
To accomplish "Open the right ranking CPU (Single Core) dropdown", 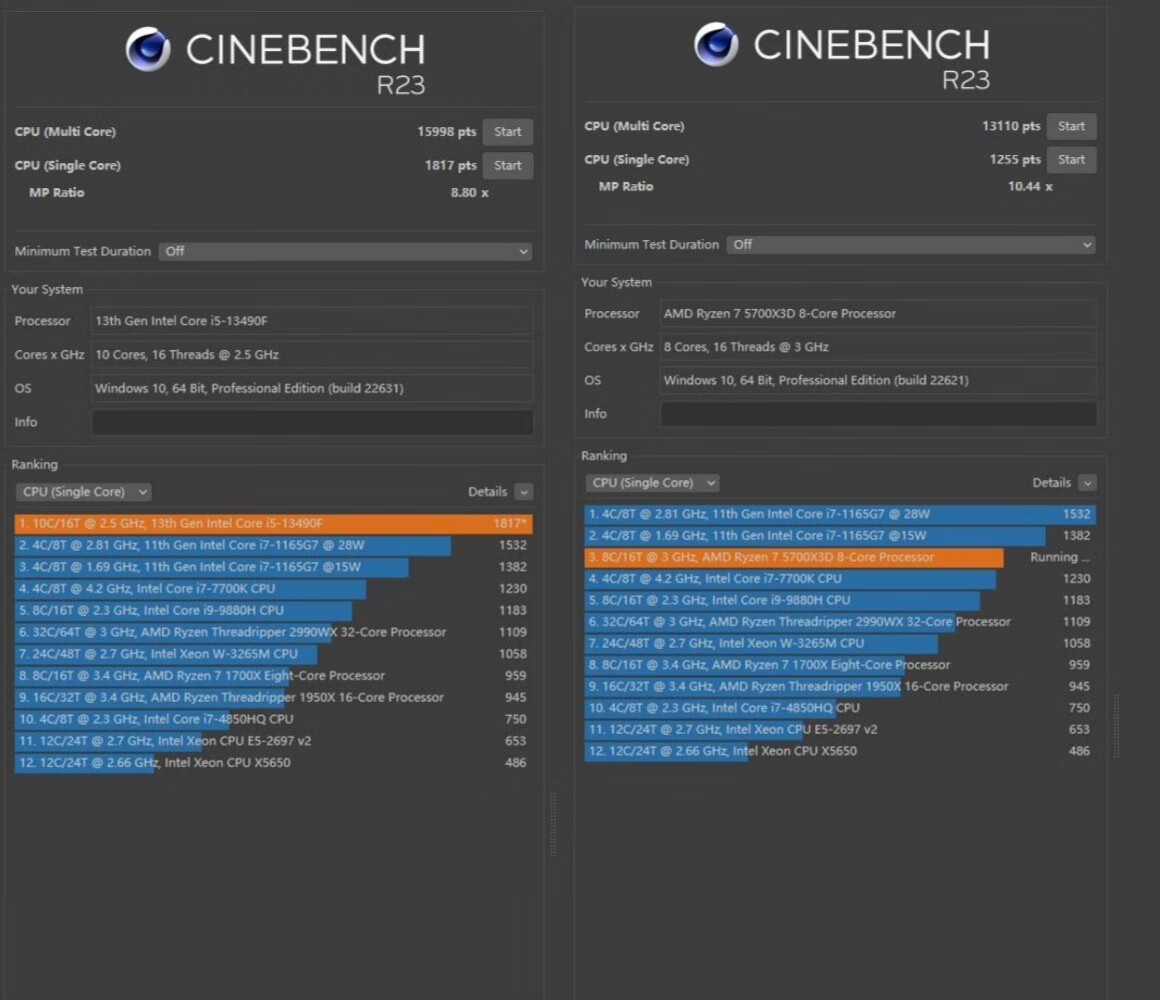I will (x=652, y=483).
